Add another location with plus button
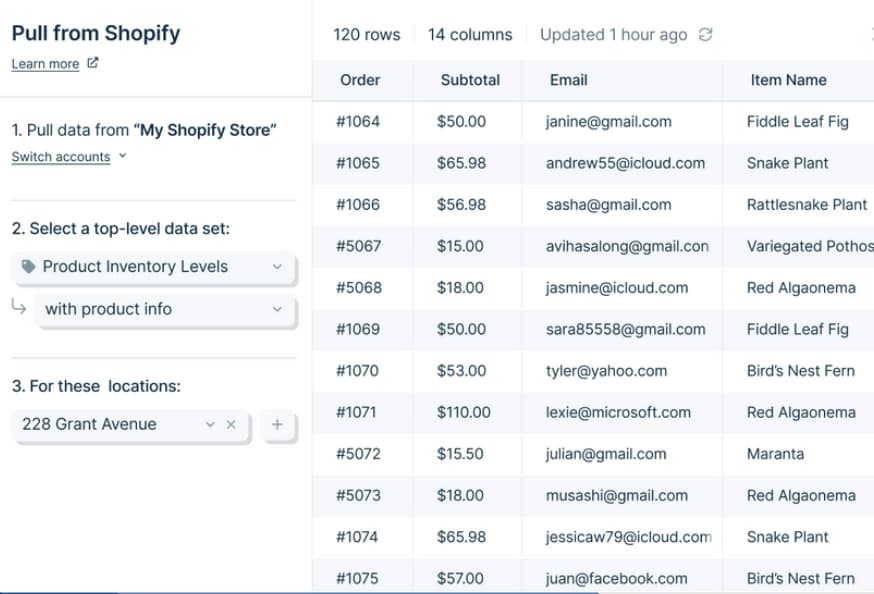Image resolution: width=874 pixels, height=594 pixels. tap(277, 425)
